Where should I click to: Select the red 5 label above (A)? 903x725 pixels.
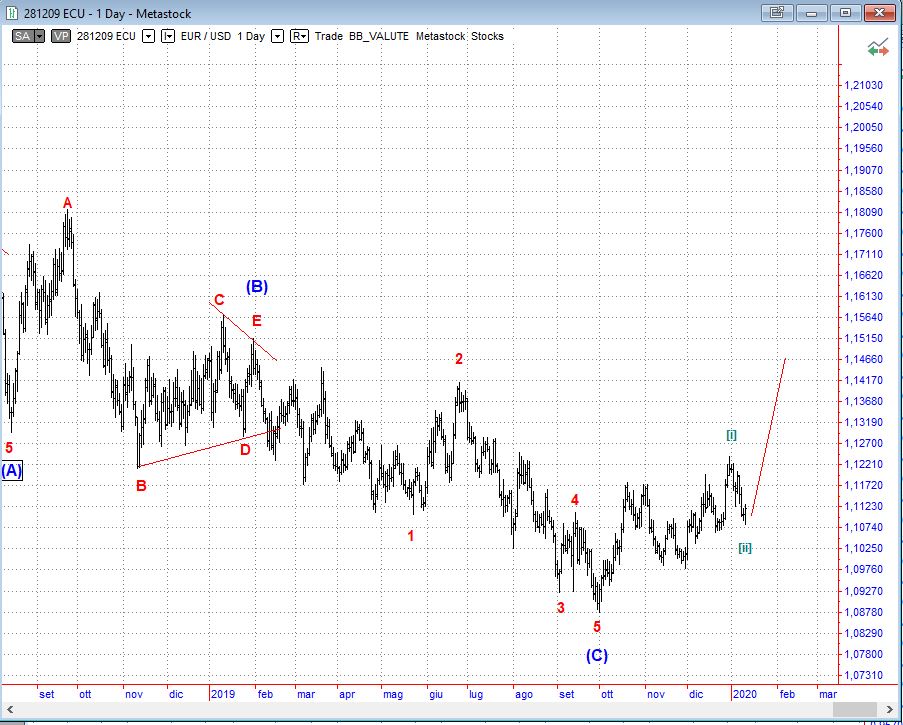(9, 447)
